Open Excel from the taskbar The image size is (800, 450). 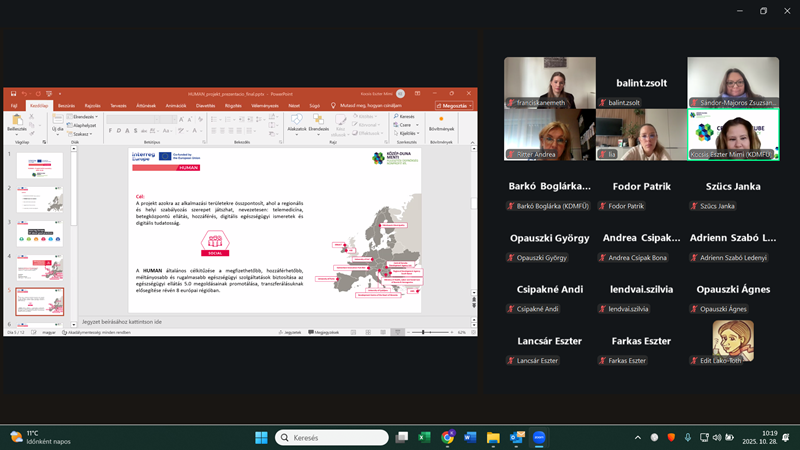(423, 437)
